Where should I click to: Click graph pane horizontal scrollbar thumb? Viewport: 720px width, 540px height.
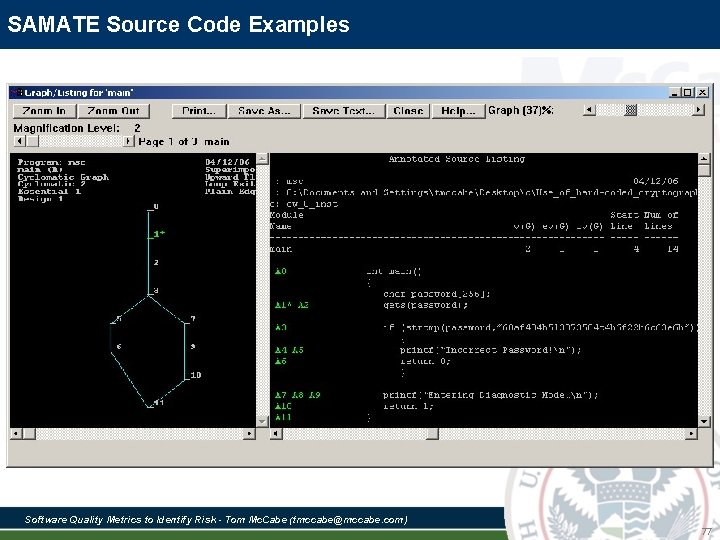coord(29,433)
